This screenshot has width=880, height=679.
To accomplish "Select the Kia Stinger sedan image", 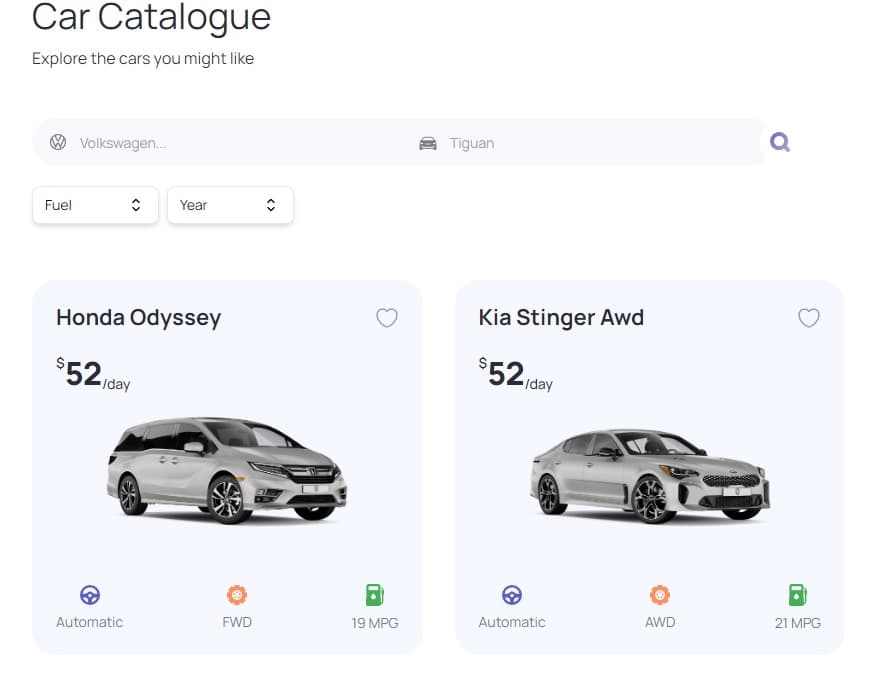I will (x=650, y=476).
